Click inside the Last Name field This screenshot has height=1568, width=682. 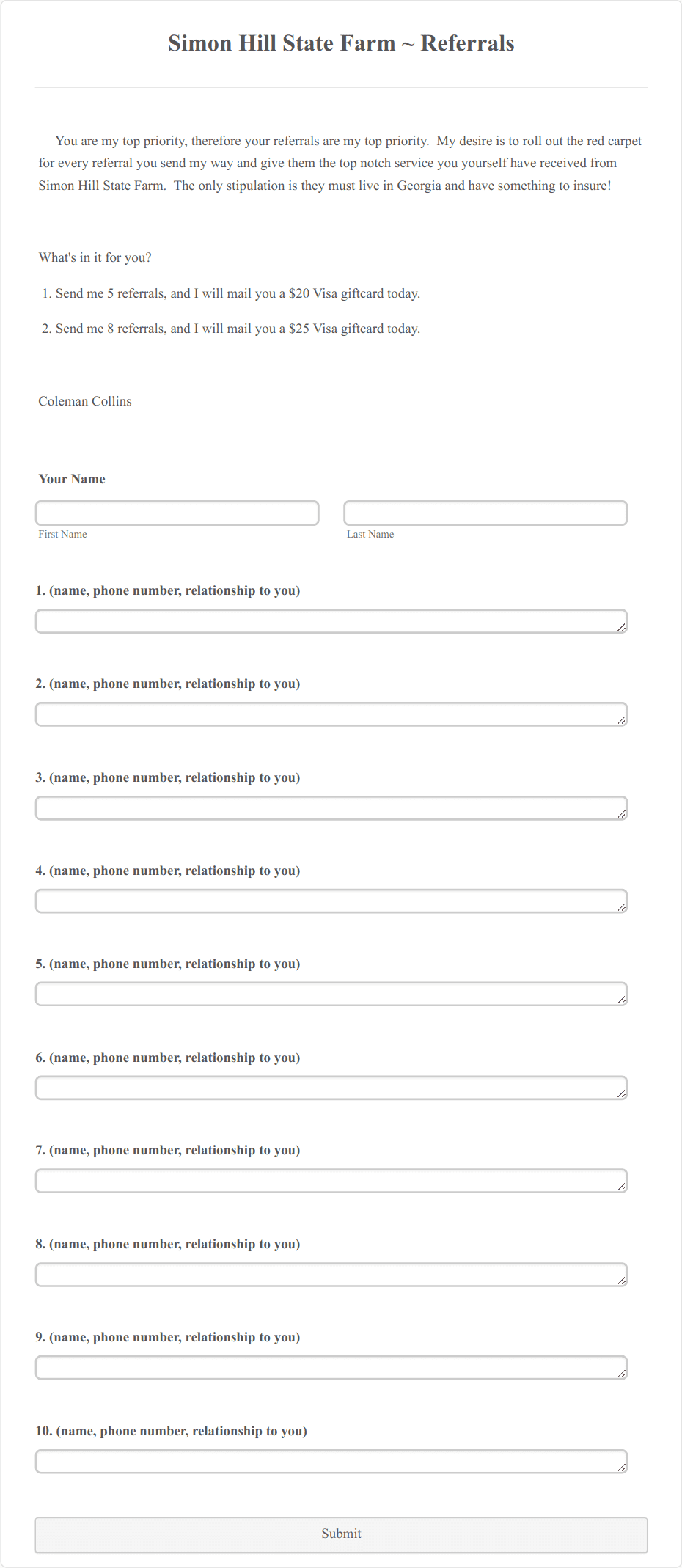click(485, 513)
